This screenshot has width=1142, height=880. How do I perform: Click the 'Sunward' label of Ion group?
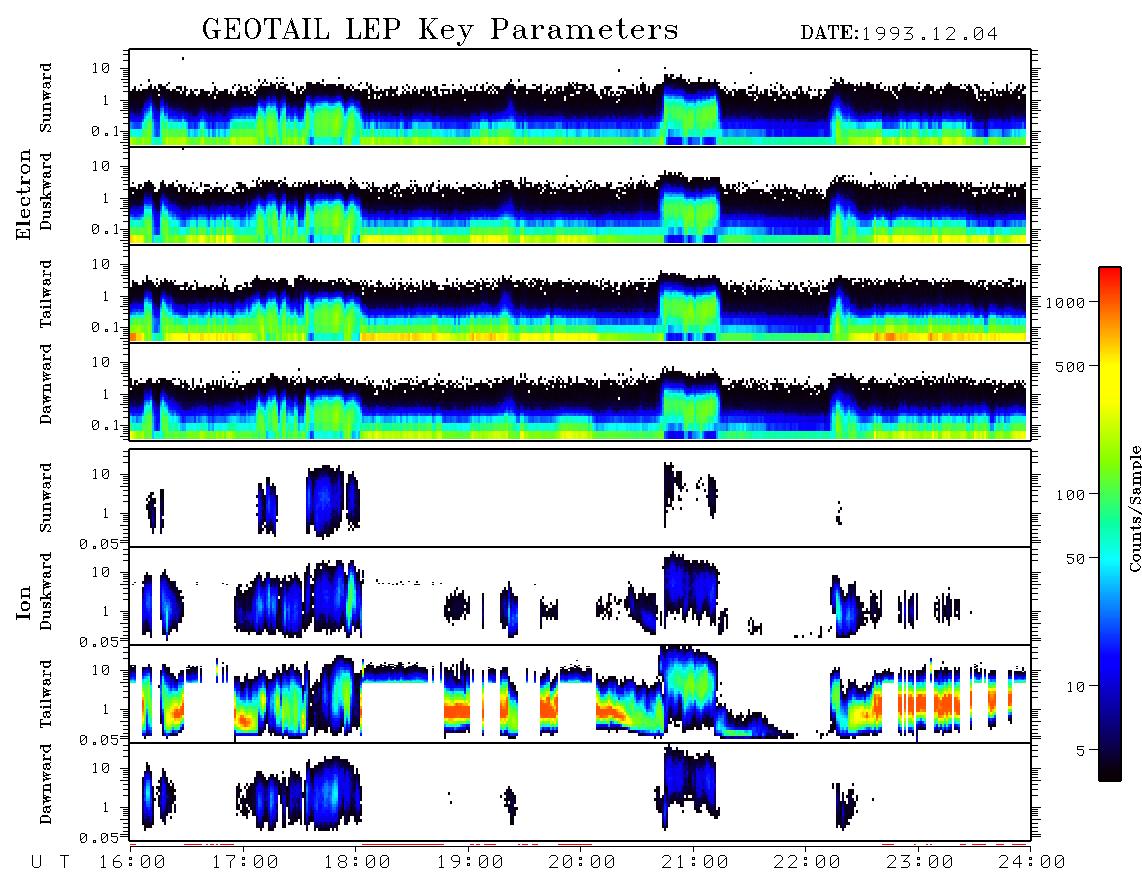(46, 498)
